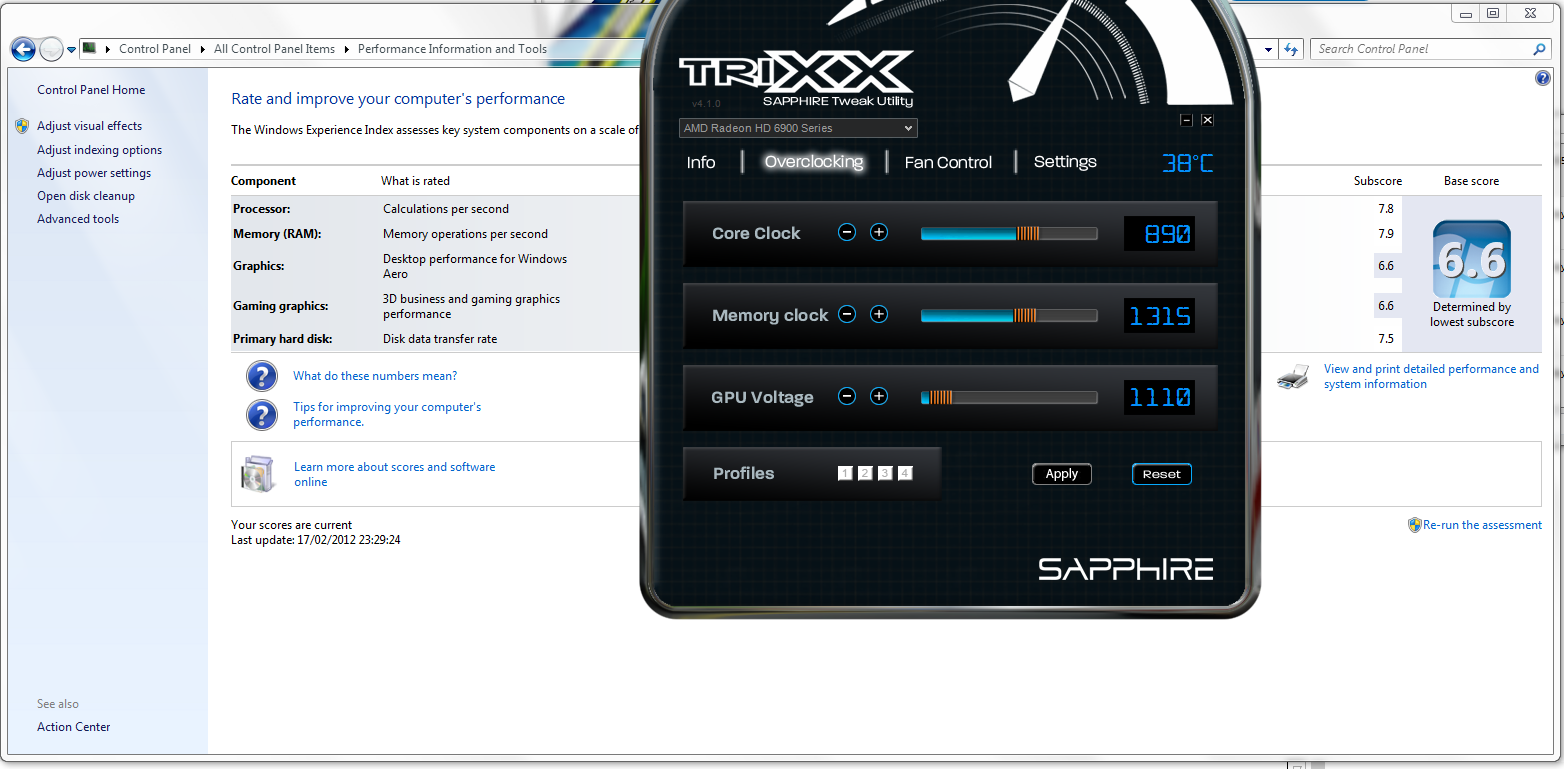The height and width of the screenshot is (769, 1564).
Task: Click the help icon beside Tips for improving performance
Action: click(x=261, y=415)
